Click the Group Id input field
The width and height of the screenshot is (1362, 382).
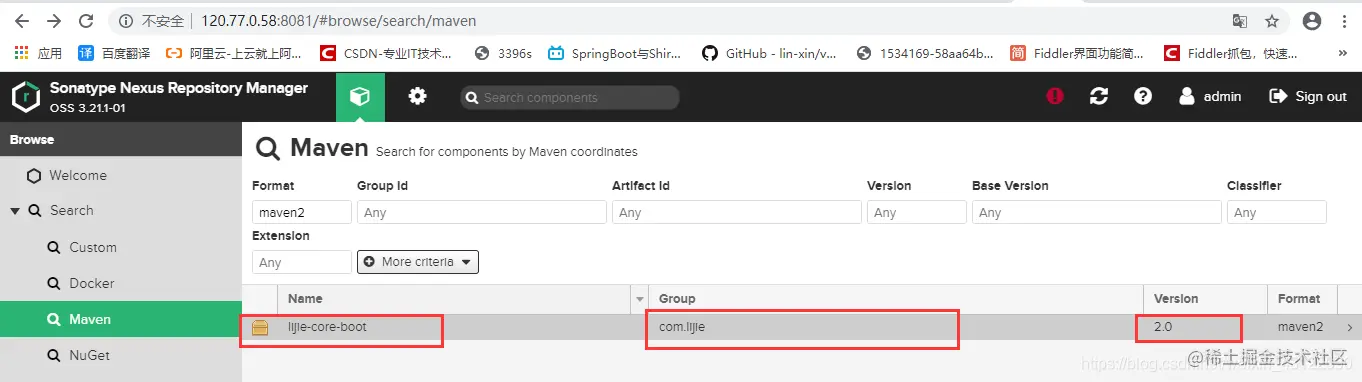(482, 212)
